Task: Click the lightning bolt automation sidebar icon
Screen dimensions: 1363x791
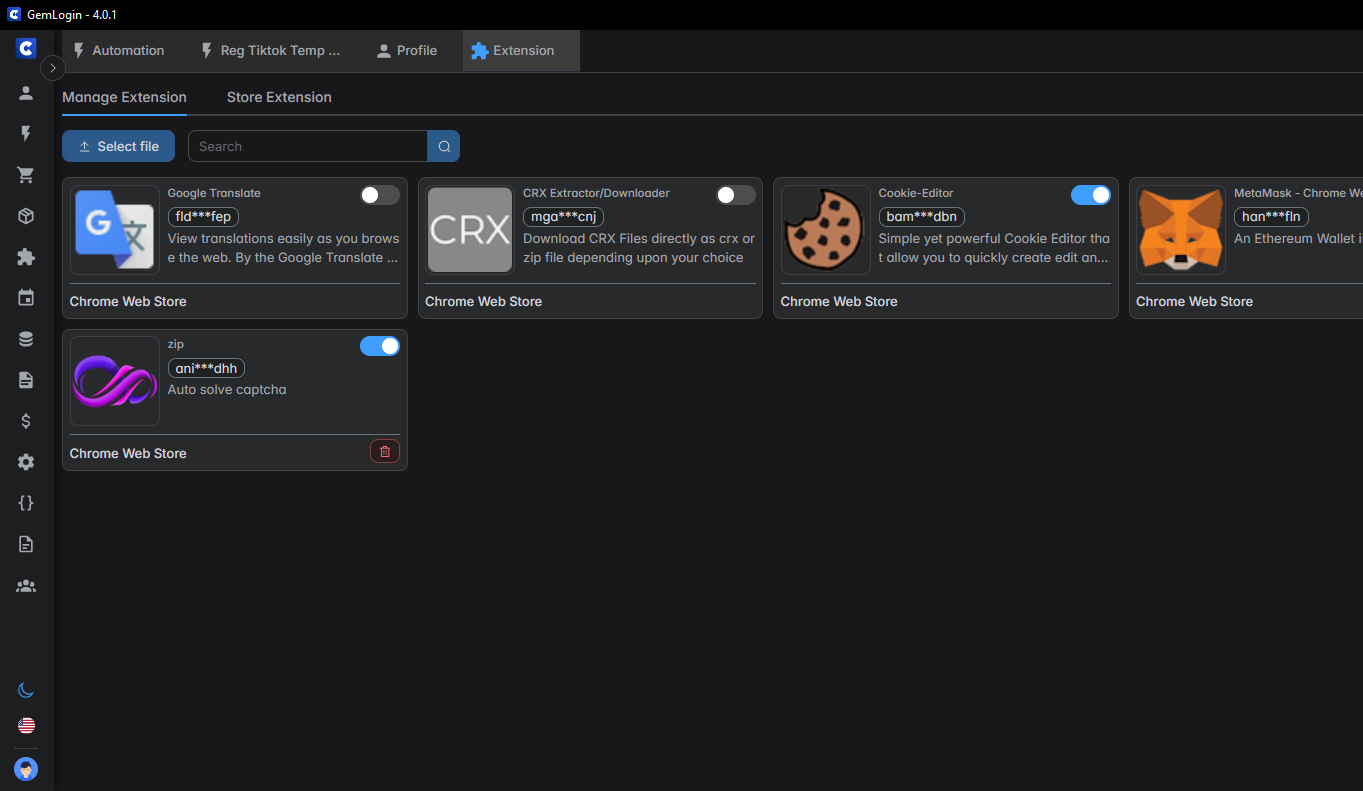Action: [x=26, y=134]
